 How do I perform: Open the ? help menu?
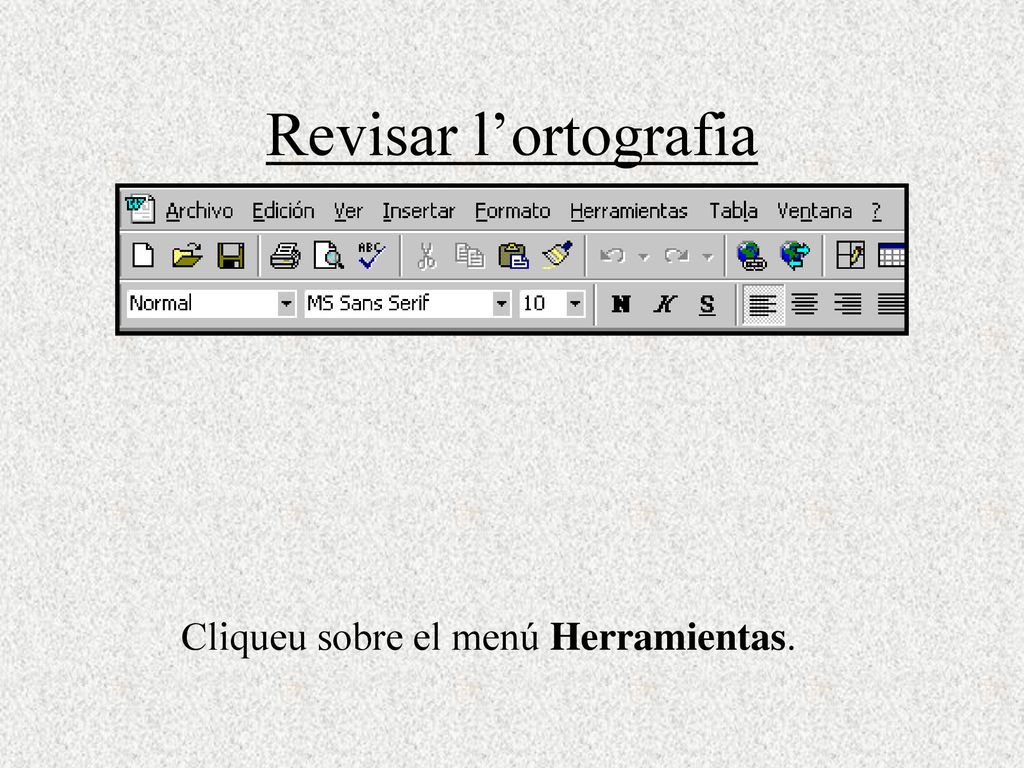876,211
